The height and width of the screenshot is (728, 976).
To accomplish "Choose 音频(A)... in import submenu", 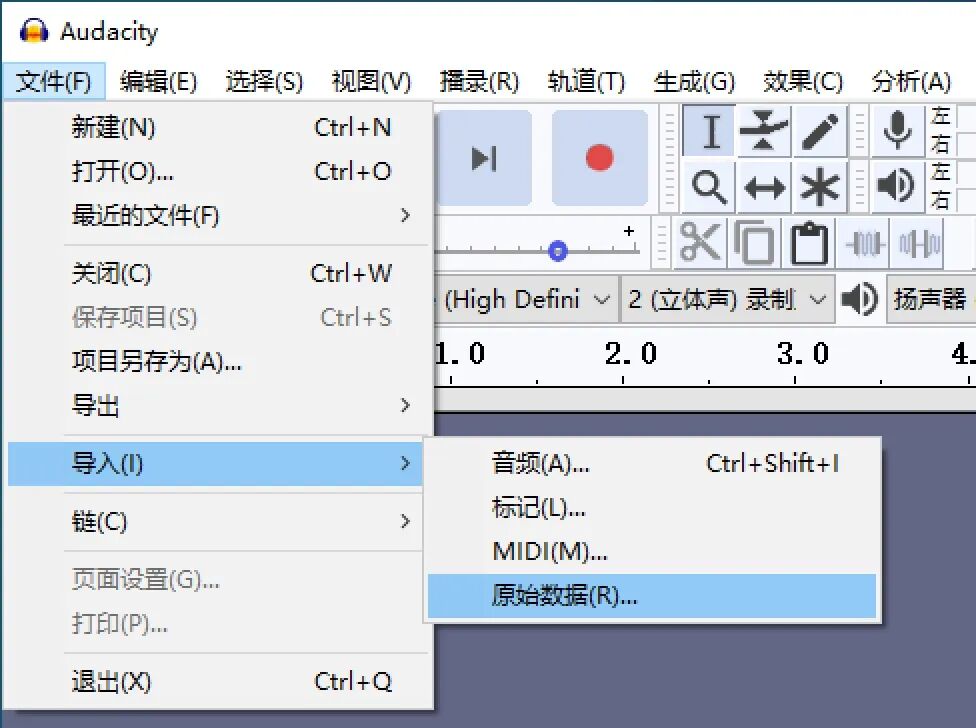I will pos(652,464).
